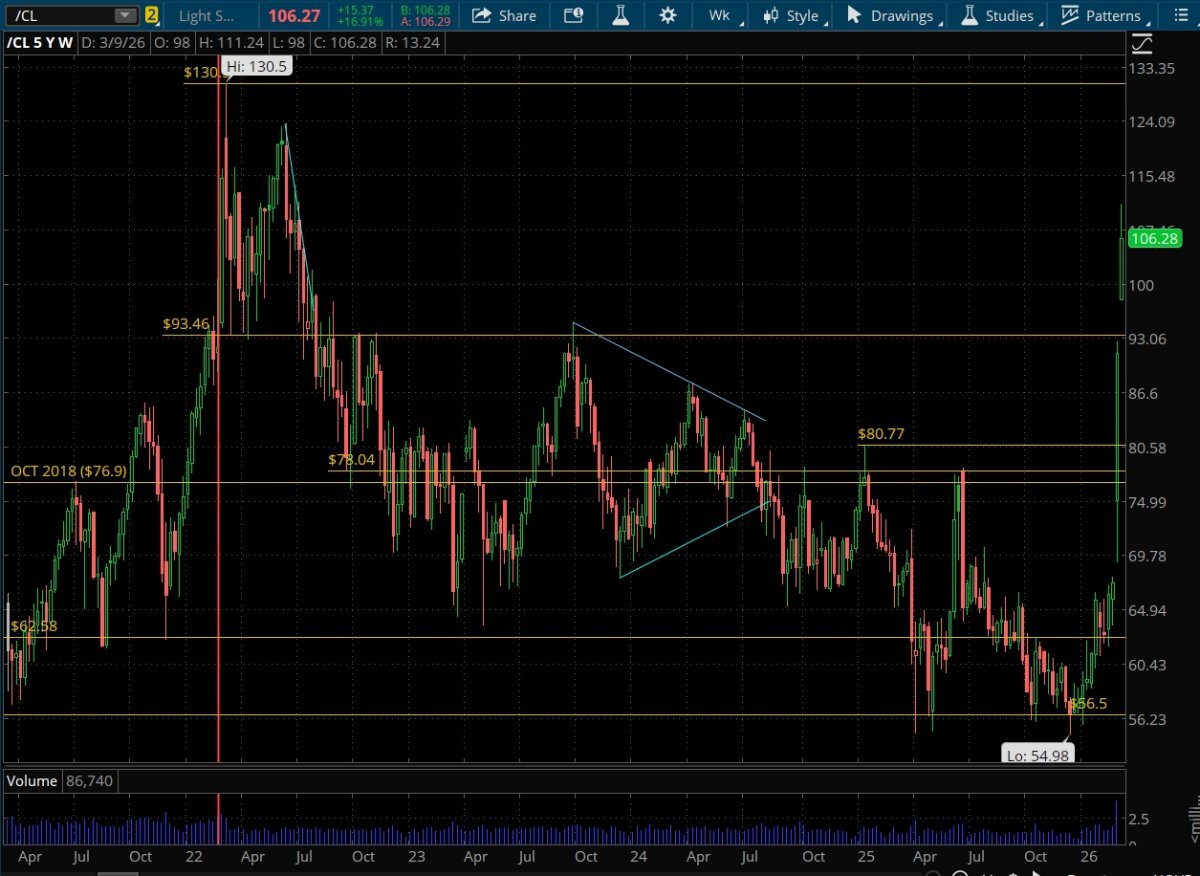1200x876 pixels.
Task: Expand the /CL symbol dropdown arrow
Action: pyautogui.click(x=124, y=15)
